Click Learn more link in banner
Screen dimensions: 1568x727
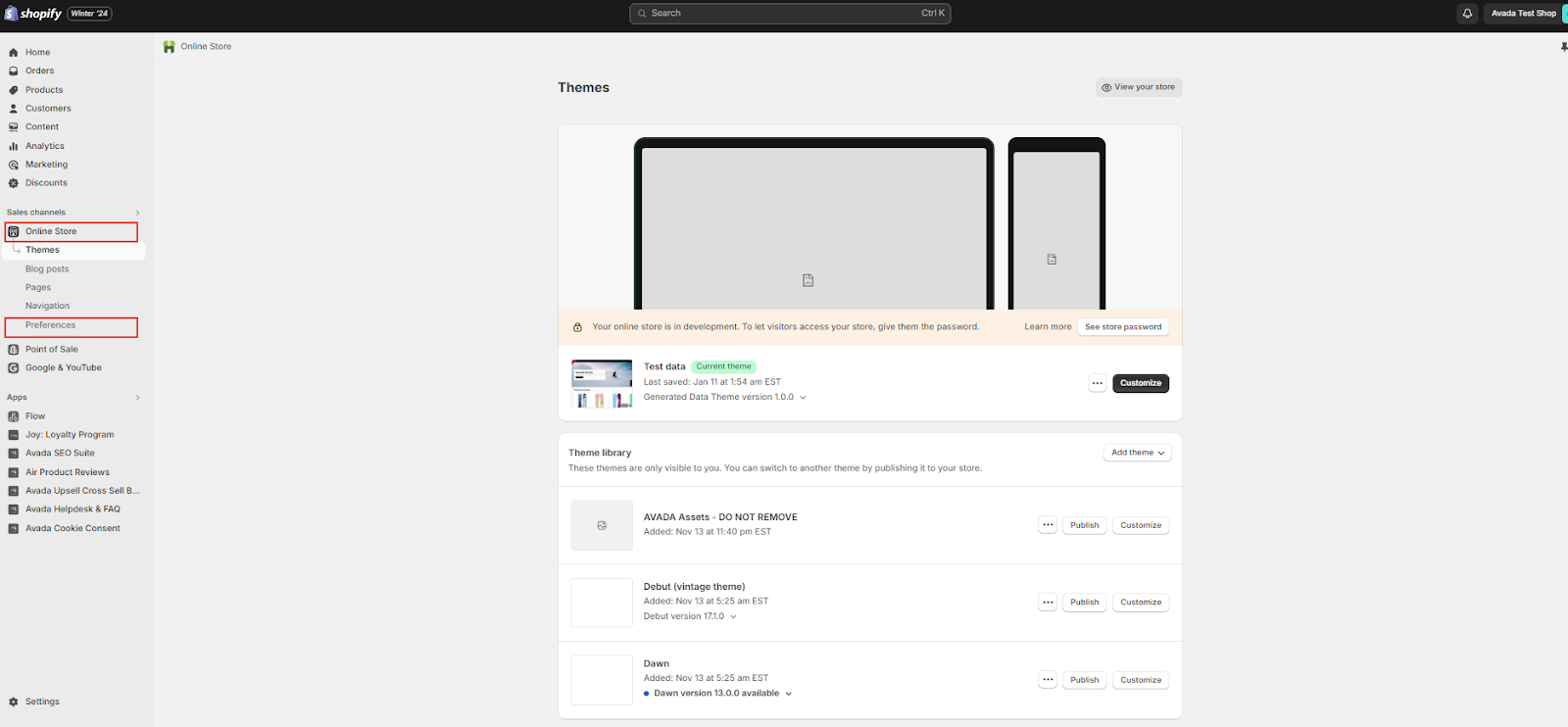pos(1048,327)
